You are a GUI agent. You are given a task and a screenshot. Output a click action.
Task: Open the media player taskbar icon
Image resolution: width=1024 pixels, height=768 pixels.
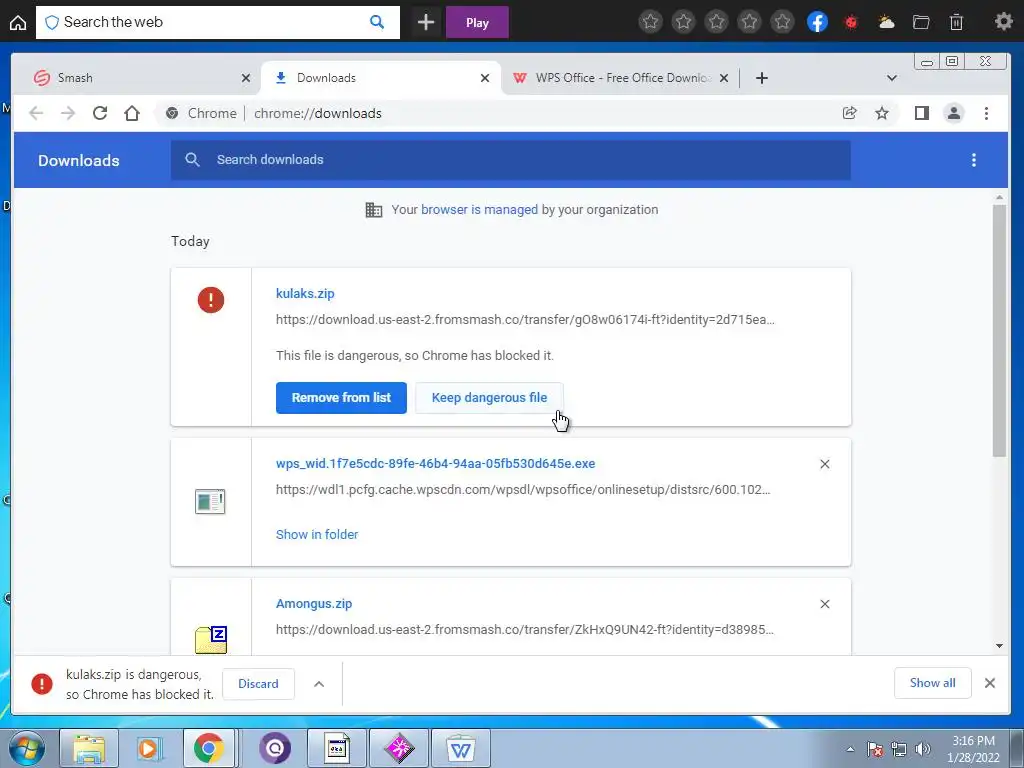(x=148, y=748)
